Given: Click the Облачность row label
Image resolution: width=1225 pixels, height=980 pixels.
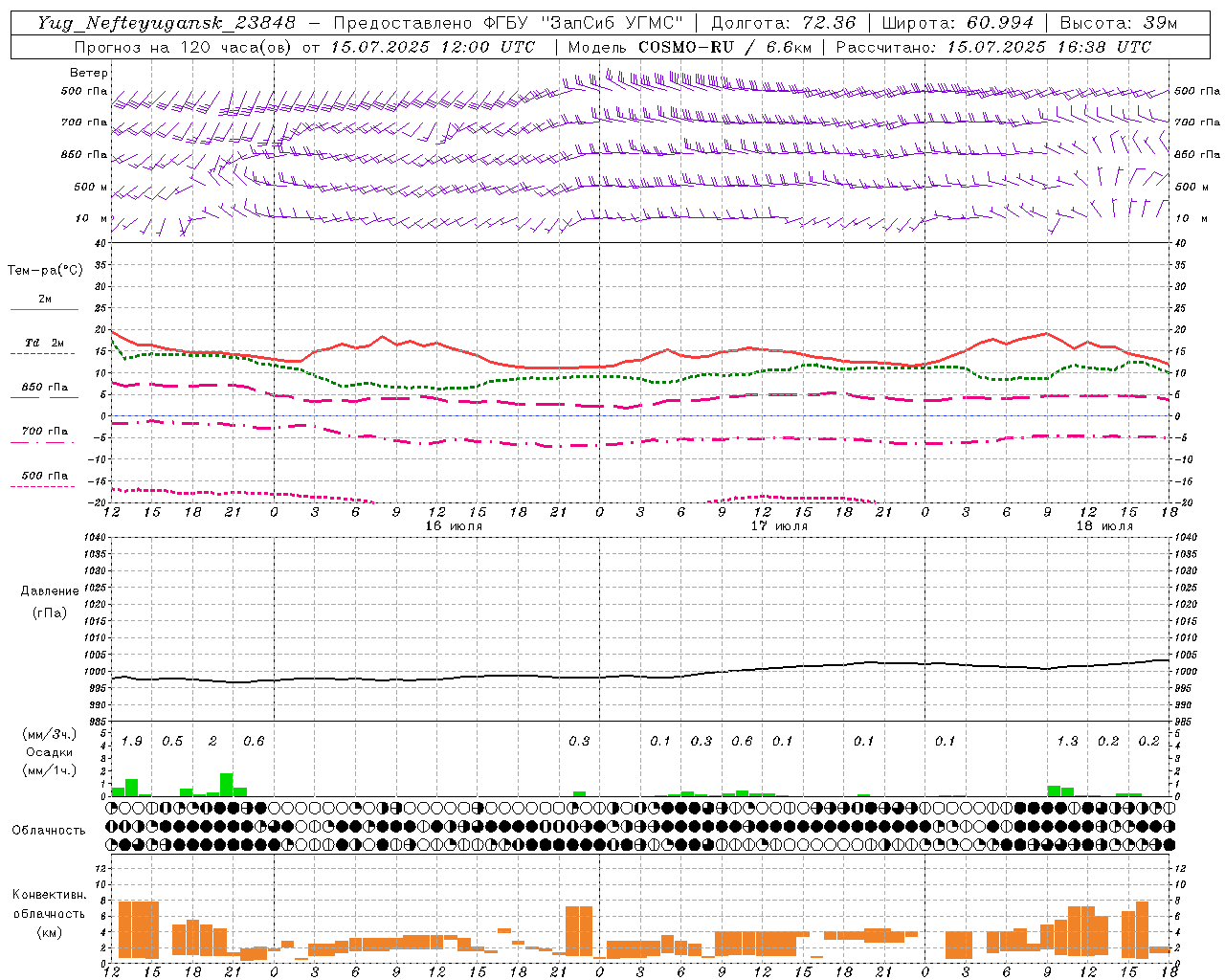Looking at the screenshot, I should [x=49, y=831].
